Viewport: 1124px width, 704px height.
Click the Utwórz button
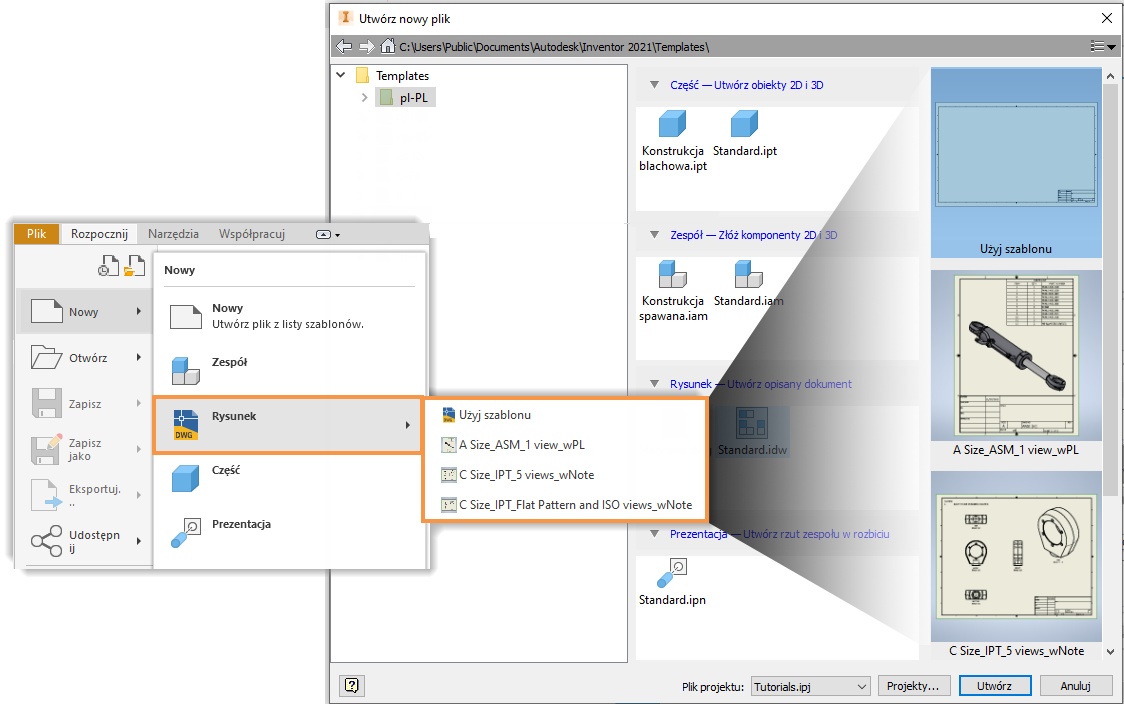pos(994,686)
